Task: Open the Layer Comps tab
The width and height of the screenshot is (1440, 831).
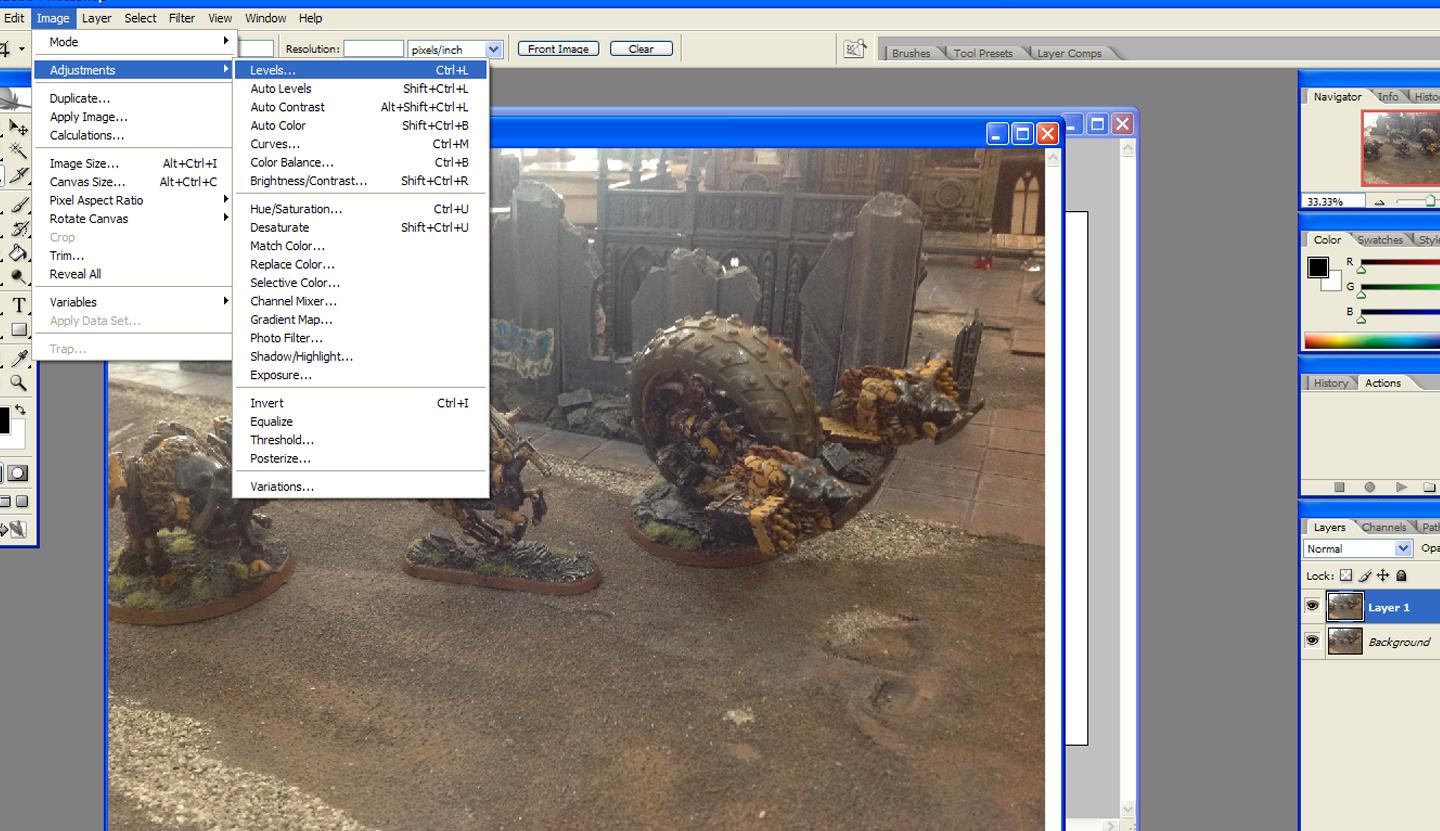Action: (x=1068, y=53)
